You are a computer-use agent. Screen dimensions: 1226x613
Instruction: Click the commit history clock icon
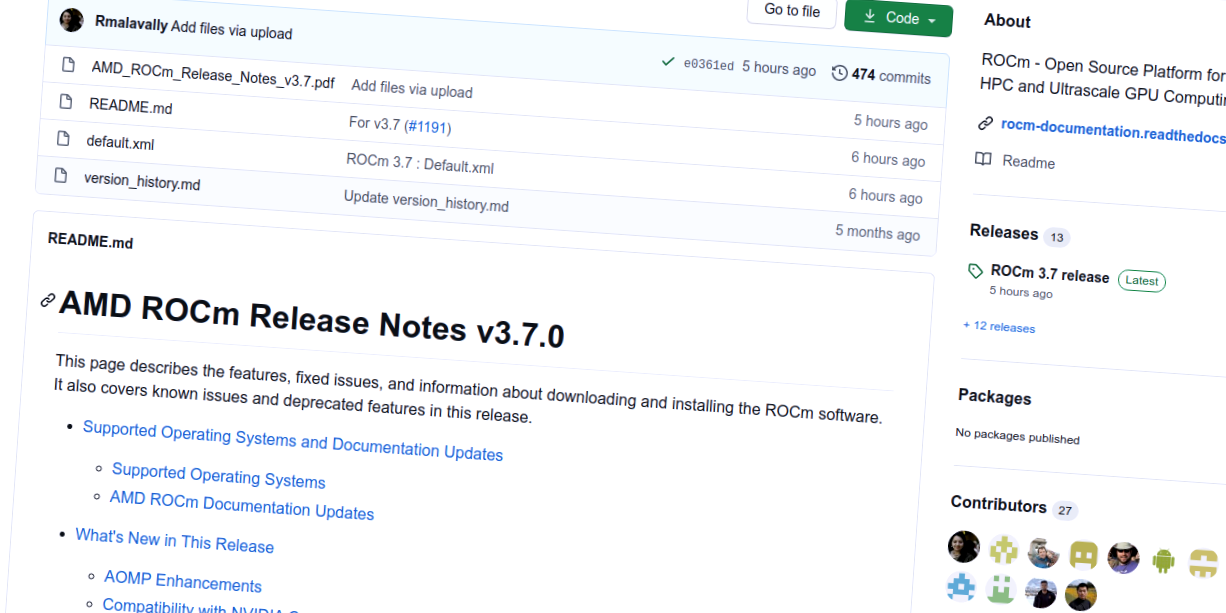tap(839, 73)
